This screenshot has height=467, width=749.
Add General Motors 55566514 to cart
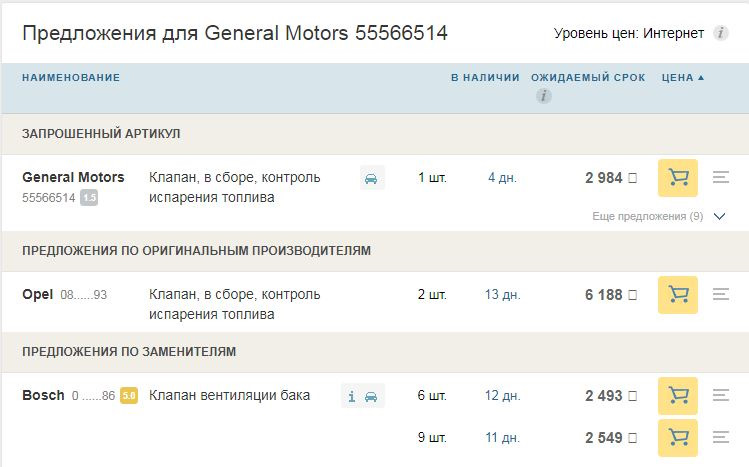[678, 178]
